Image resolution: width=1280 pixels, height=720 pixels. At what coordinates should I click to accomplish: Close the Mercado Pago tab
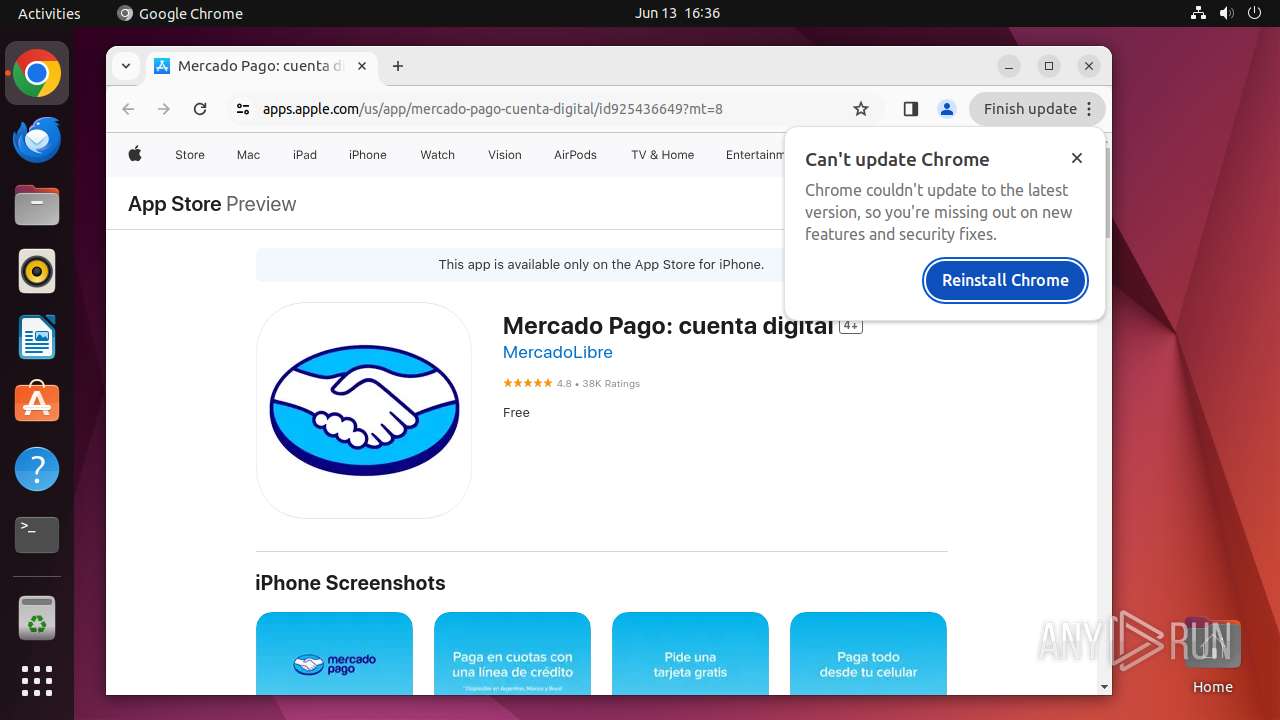tap(362, 66)
